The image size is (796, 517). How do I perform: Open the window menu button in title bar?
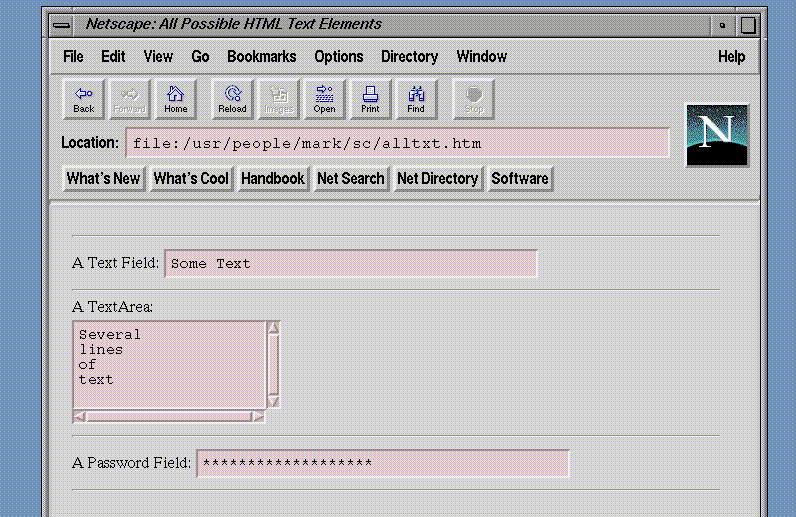click(62, 24)
